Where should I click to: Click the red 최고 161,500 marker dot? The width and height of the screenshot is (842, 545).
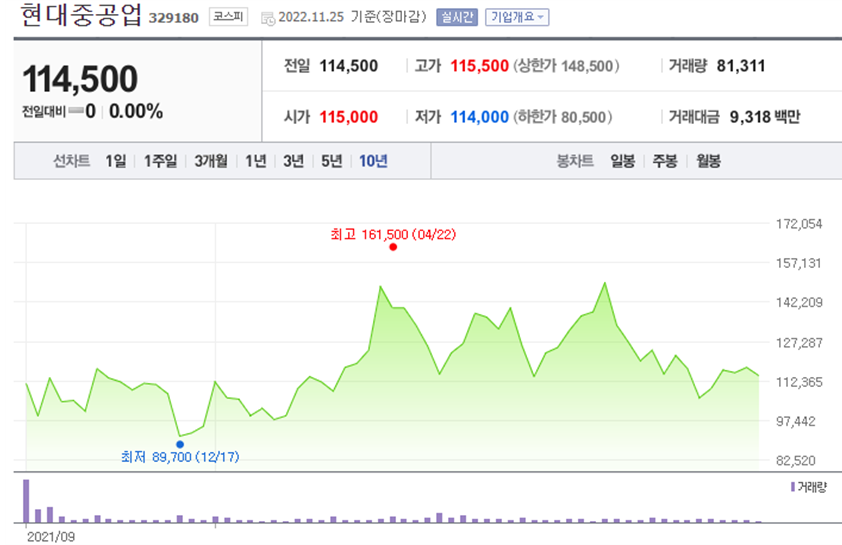tap(393, 247)
